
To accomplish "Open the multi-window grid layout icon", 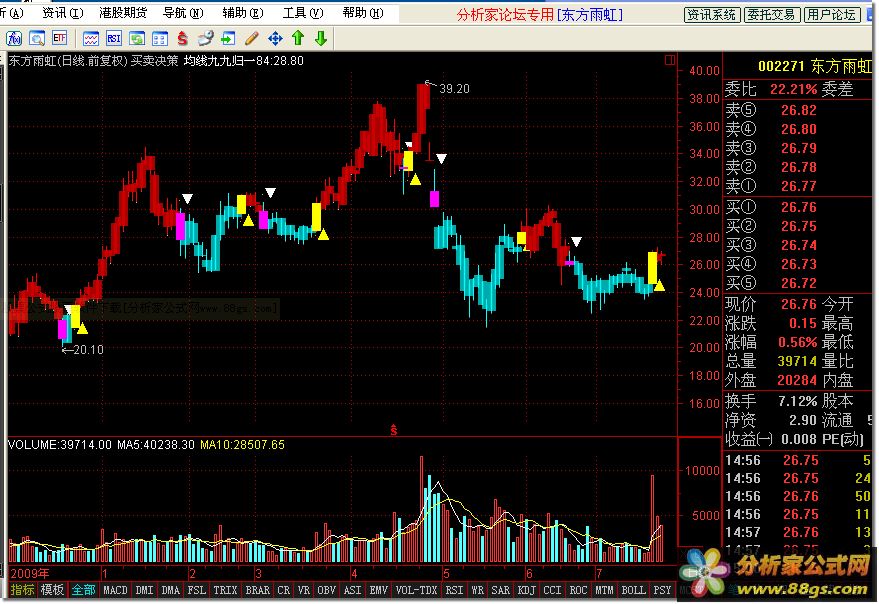I will [160, 38].
